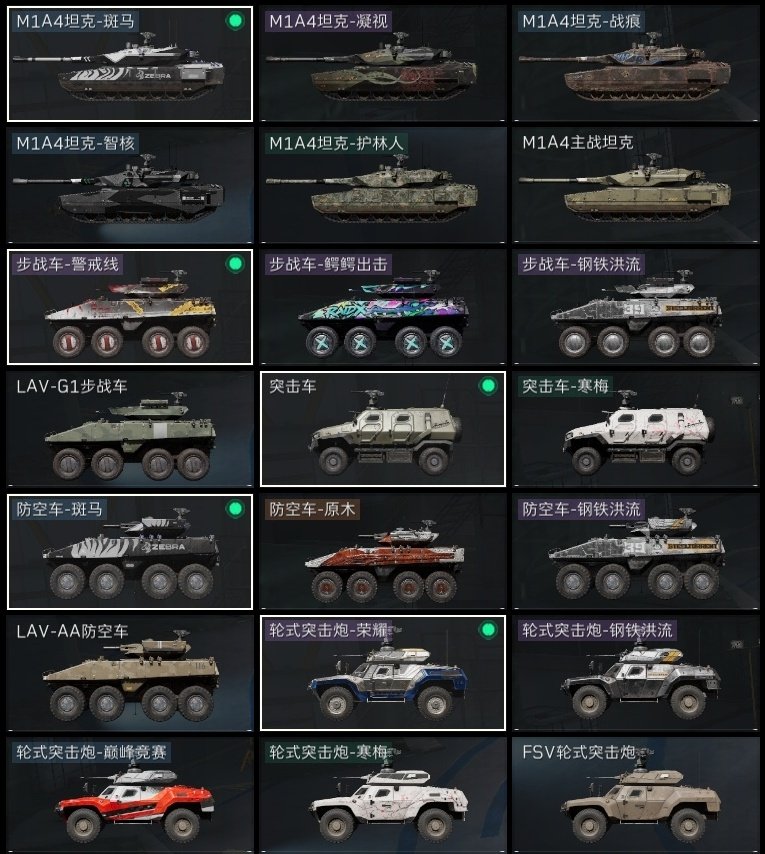765x854 pixels.
Task: Choose the graffiti 步战车-鳄鳄出击 skin
Action: click(x=383, y=307)
